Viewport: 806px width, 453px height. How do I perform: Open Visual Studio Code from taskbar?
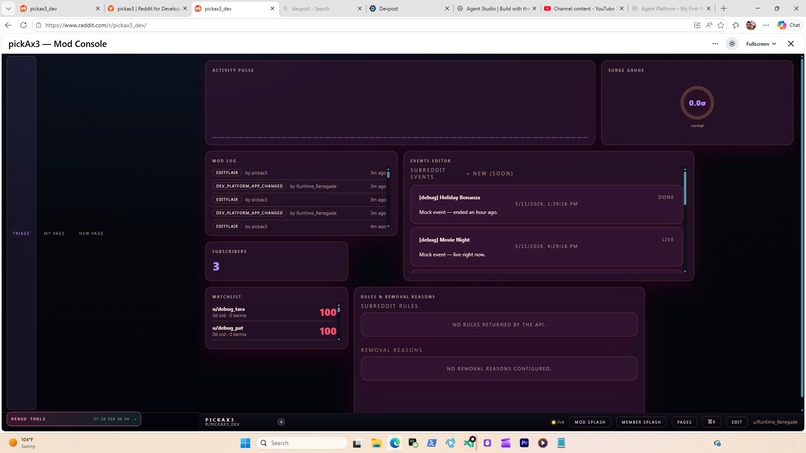(x=469, y=443)
